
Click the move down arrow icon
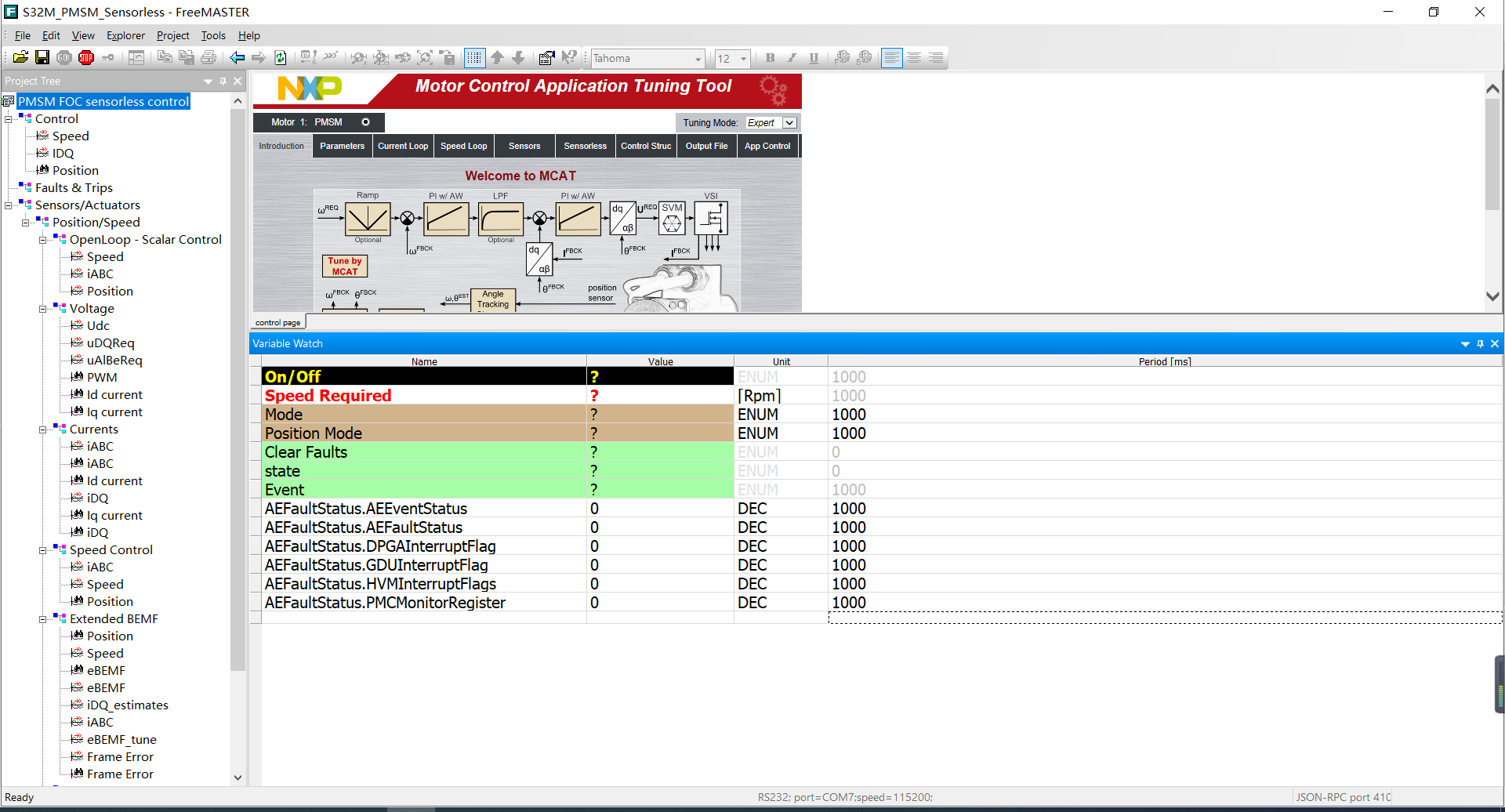tap(518, 58)
